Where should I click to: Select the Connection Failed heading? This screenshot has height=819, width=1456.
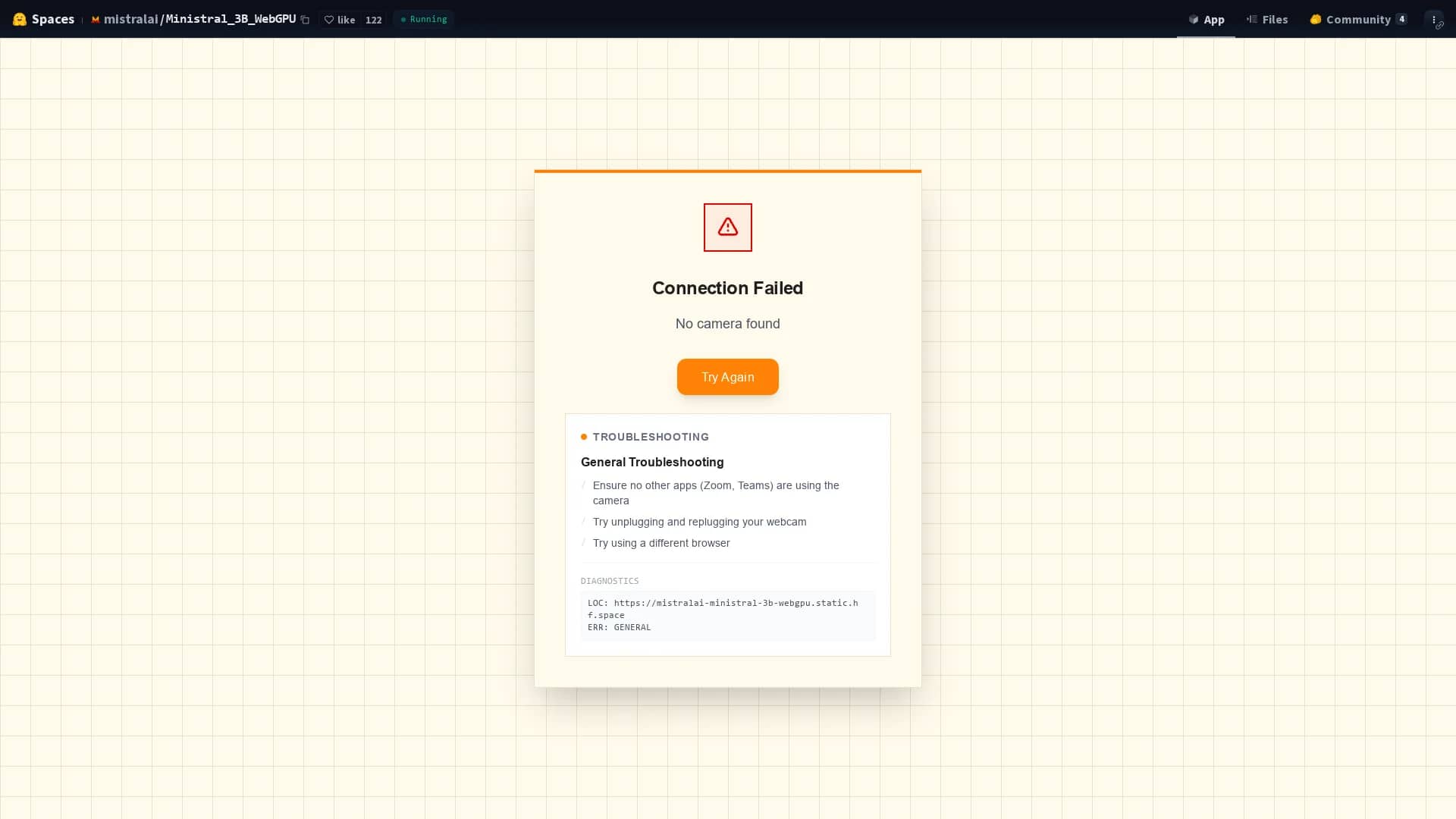[x=727, y=288]
